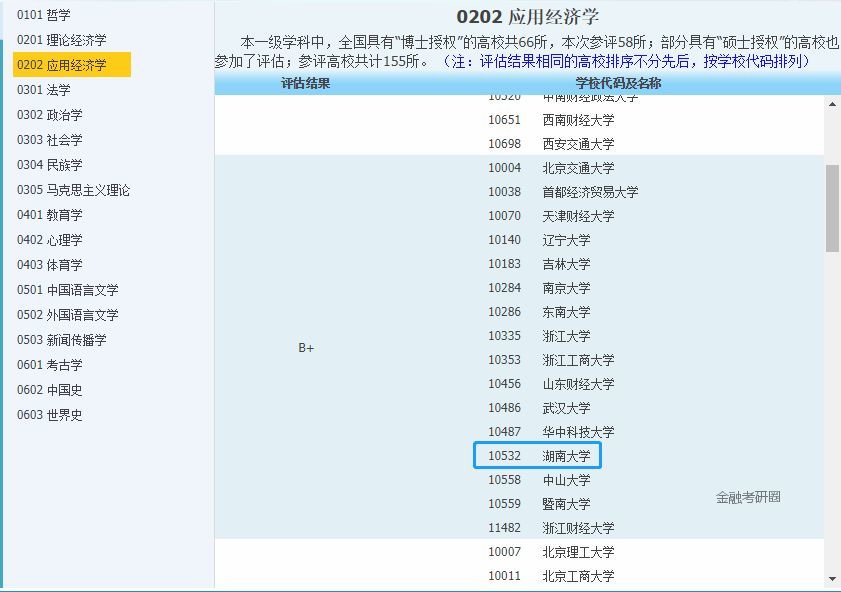This screenshot has height=592, width=841.
Task: Click the 评估结果 column header
Action: [x=306, y=83]
